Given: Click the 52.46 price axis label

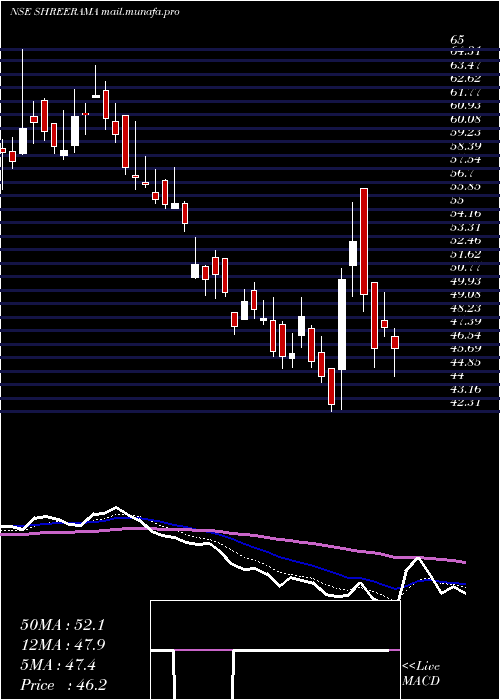Looking at the screenshot, I should [466, 240].
